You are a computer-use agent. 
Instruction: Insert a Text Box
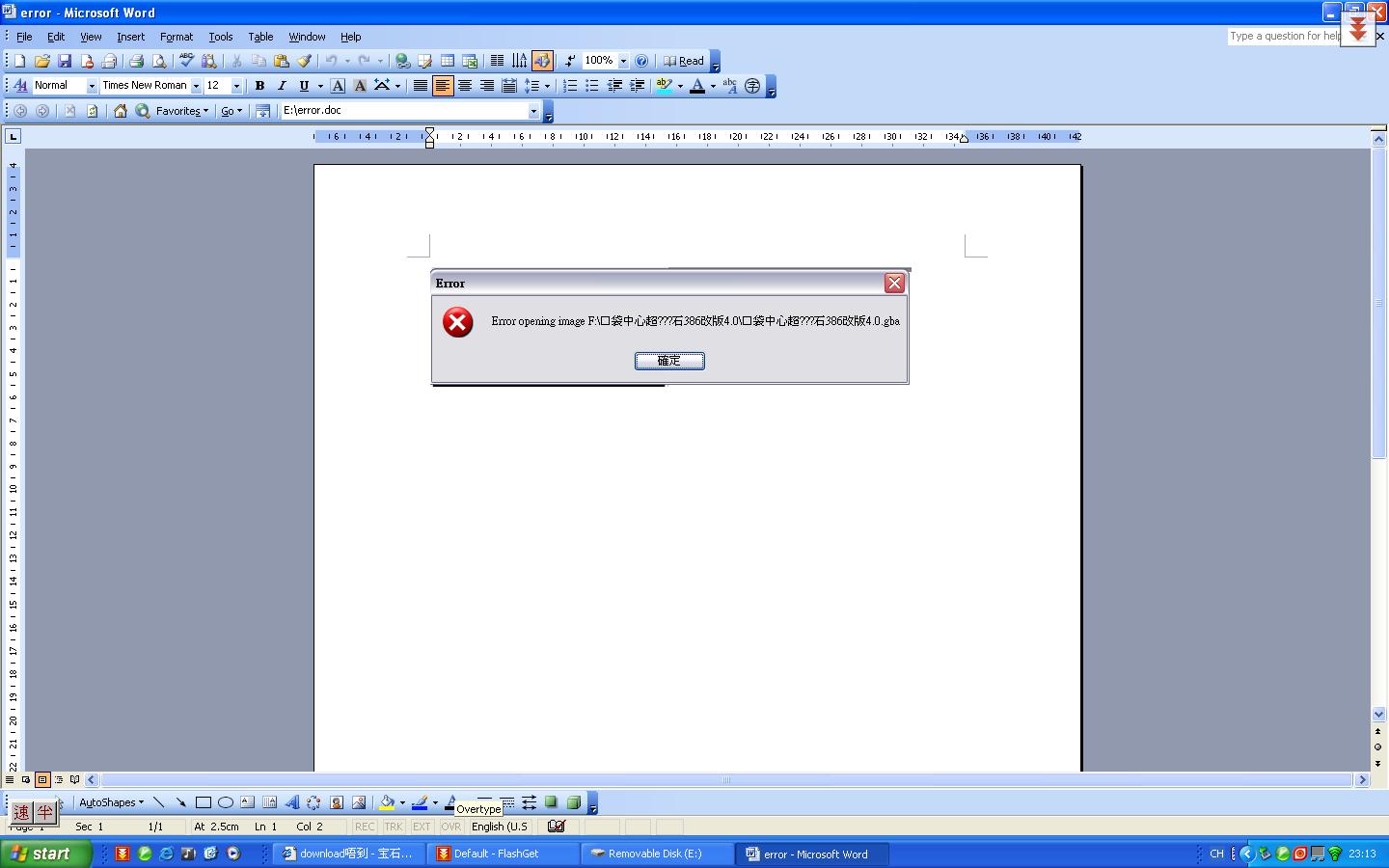coord(248,802)
